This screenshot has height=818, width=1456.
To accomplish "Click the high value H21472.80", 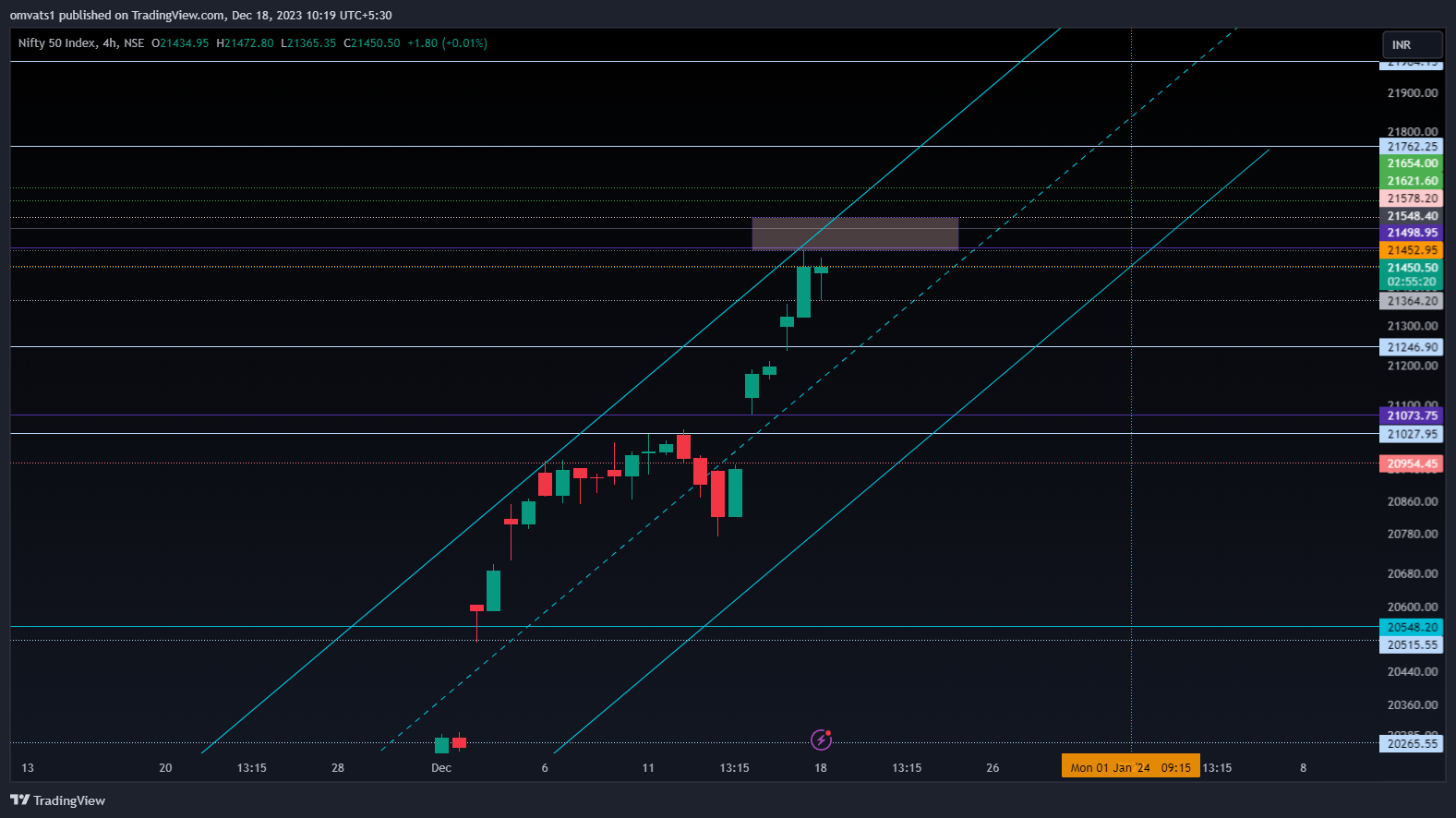I will 246,43.
